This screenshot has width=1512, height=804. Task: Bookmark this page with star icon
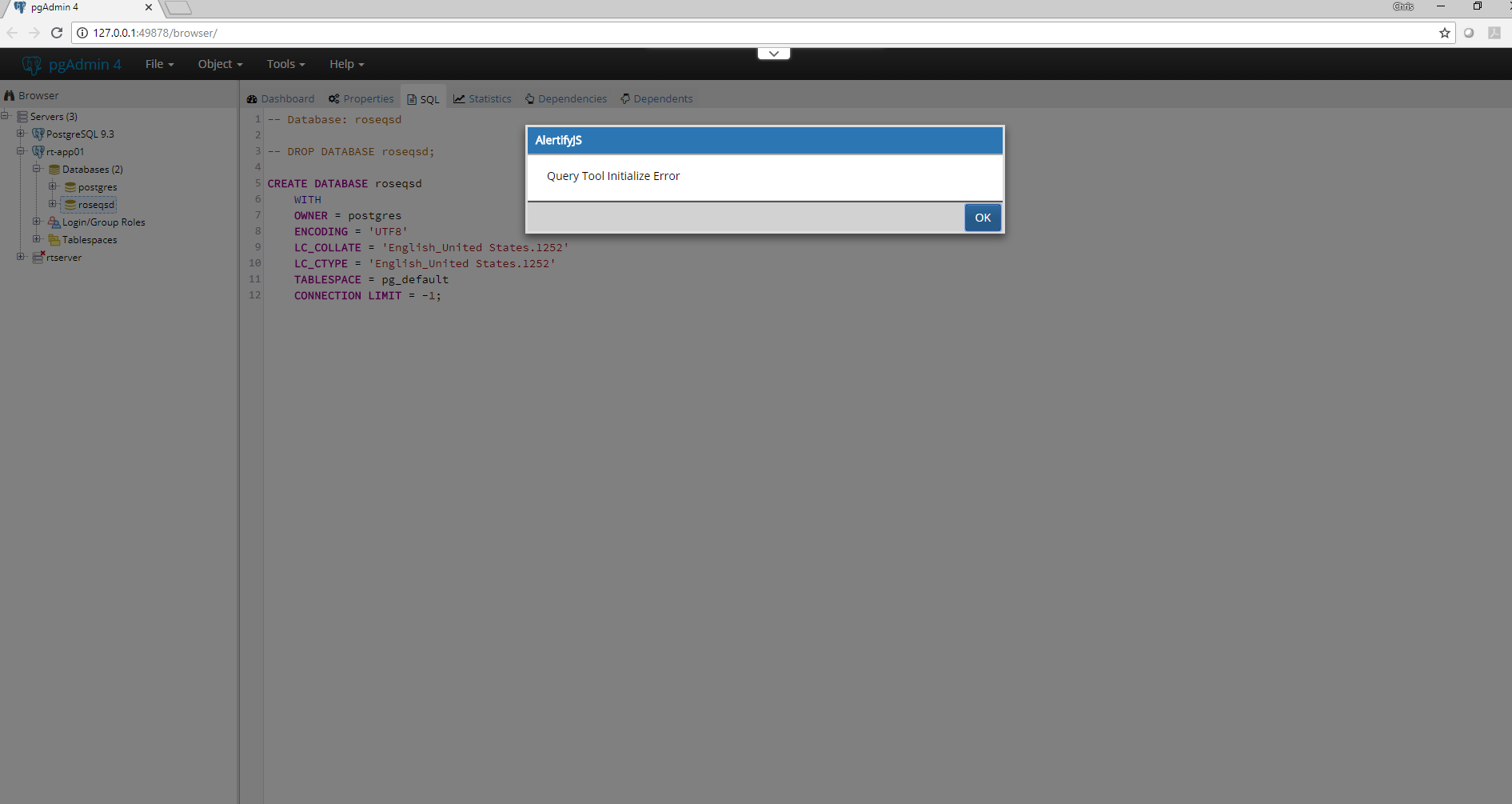1444,33
